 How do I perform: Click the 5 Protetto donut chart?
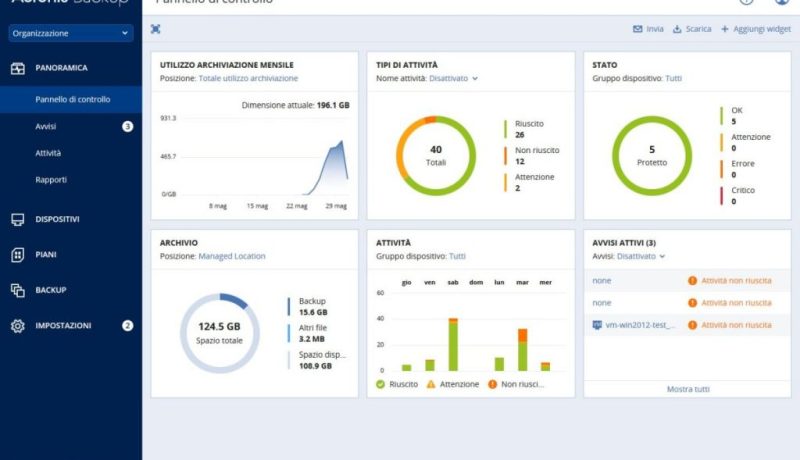(652, 156)
